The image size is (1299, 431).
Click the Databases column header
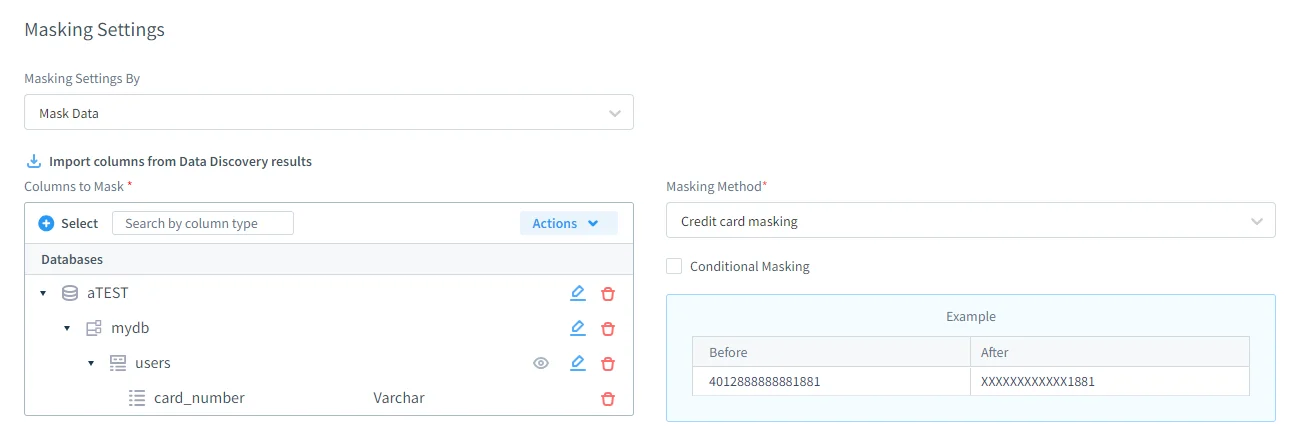click(x=72, y=259)
